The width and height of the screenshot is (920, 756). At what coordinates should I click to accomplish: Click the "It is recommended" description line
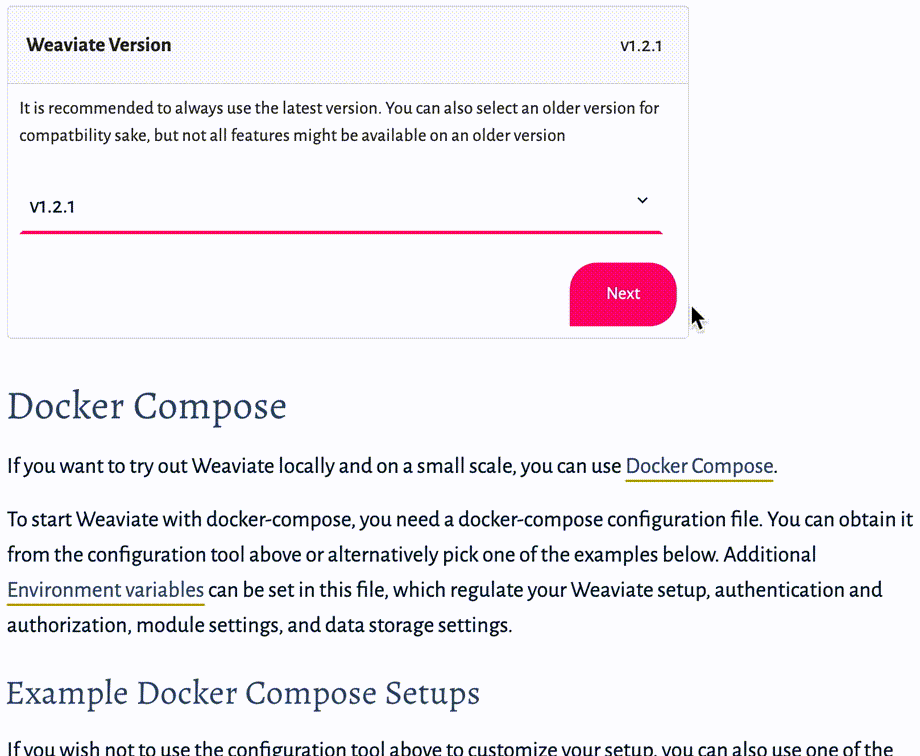coord(339,108)
